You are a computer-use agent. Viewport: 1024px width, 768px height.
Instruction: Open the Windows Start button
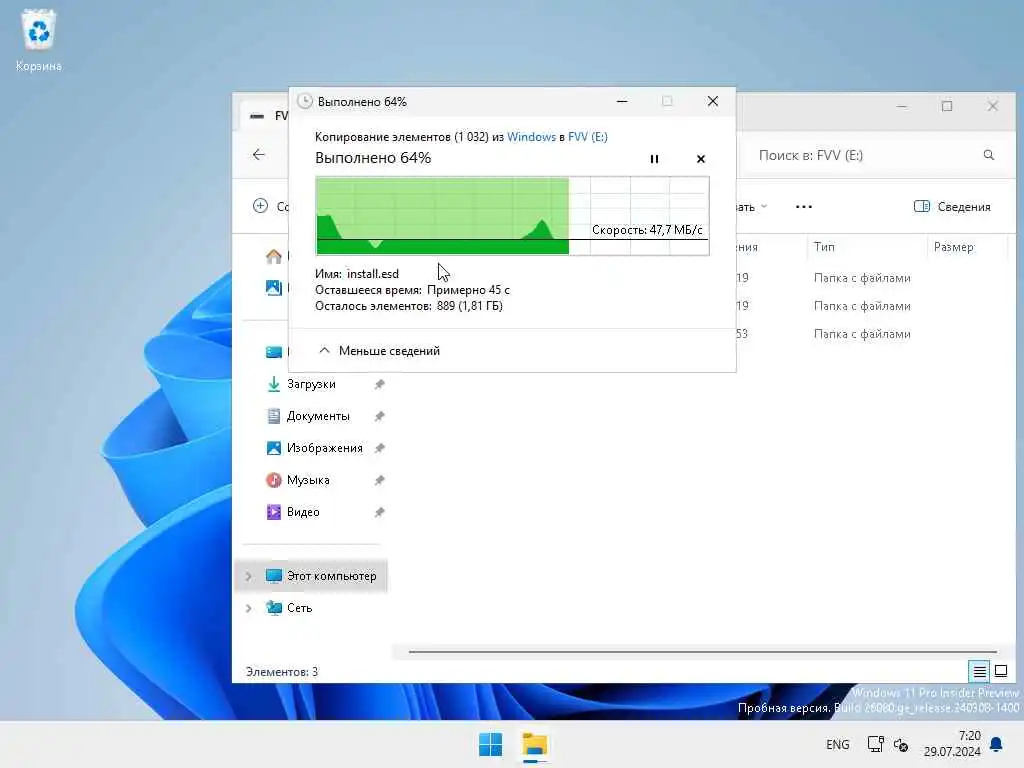(x=490, y=744)
